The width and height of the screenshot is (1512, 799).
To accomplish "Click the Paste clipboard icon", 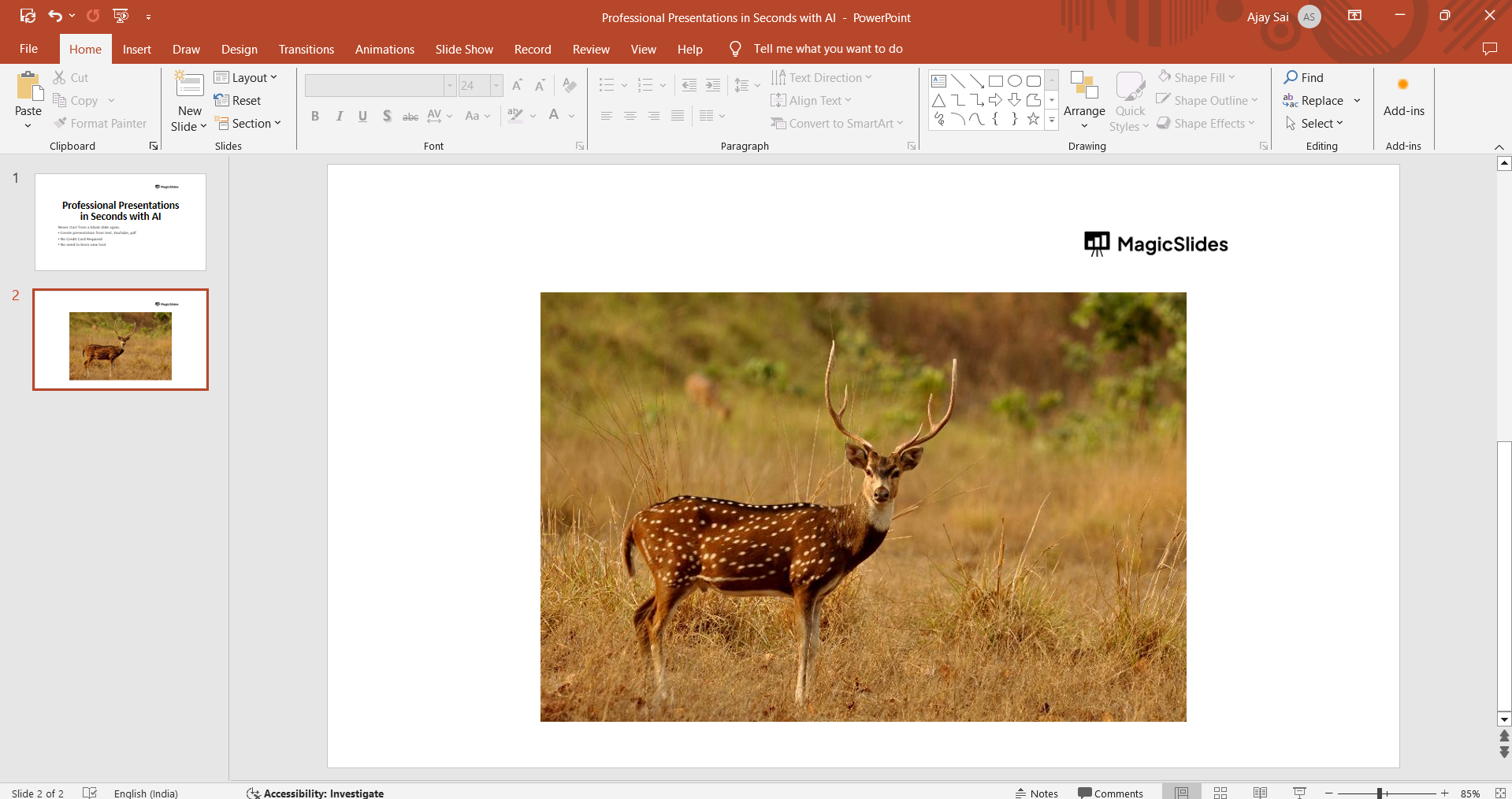I will [29, 87].
